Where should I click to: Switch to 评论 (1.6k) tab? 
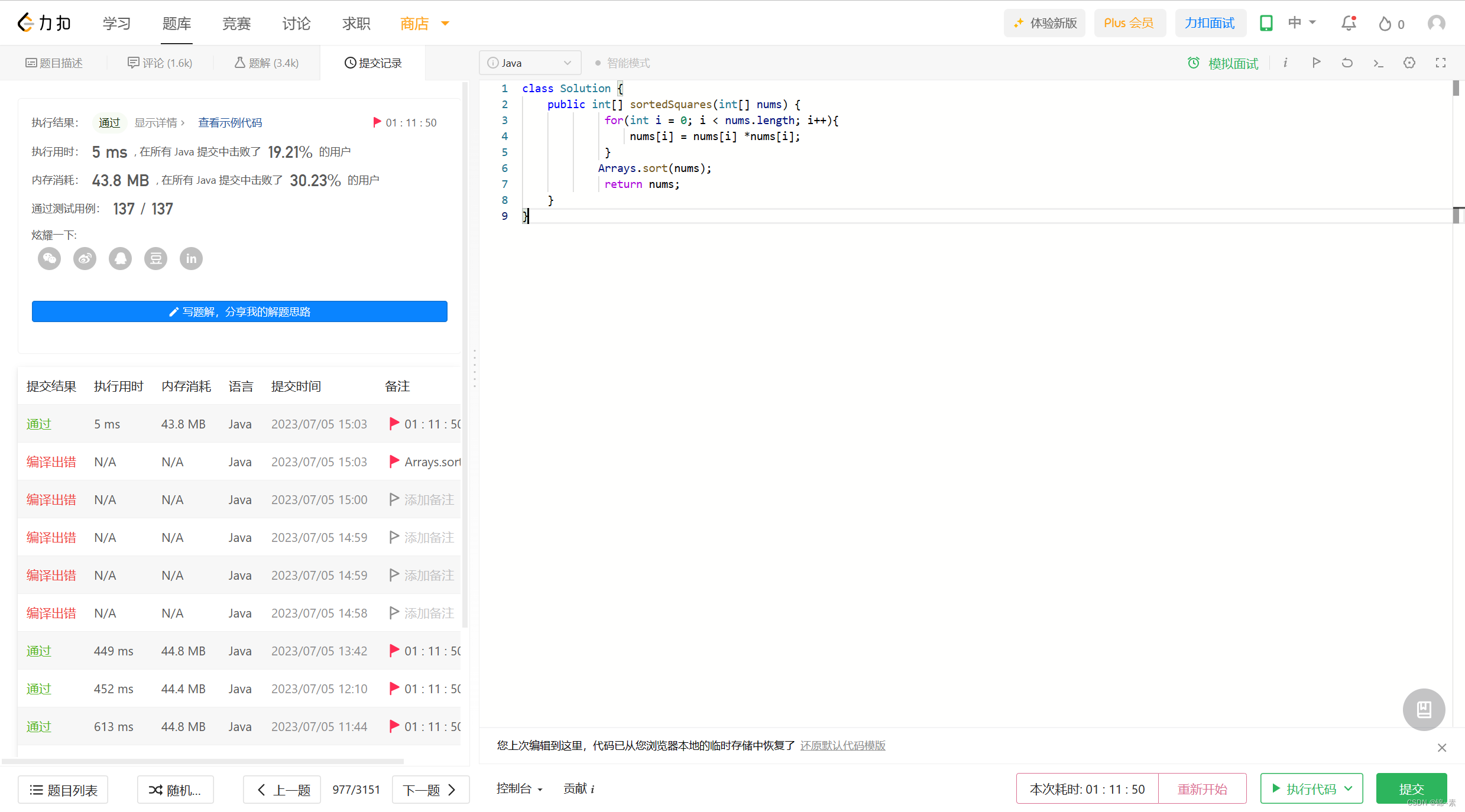pyautogui.click(x=160, y=63)
